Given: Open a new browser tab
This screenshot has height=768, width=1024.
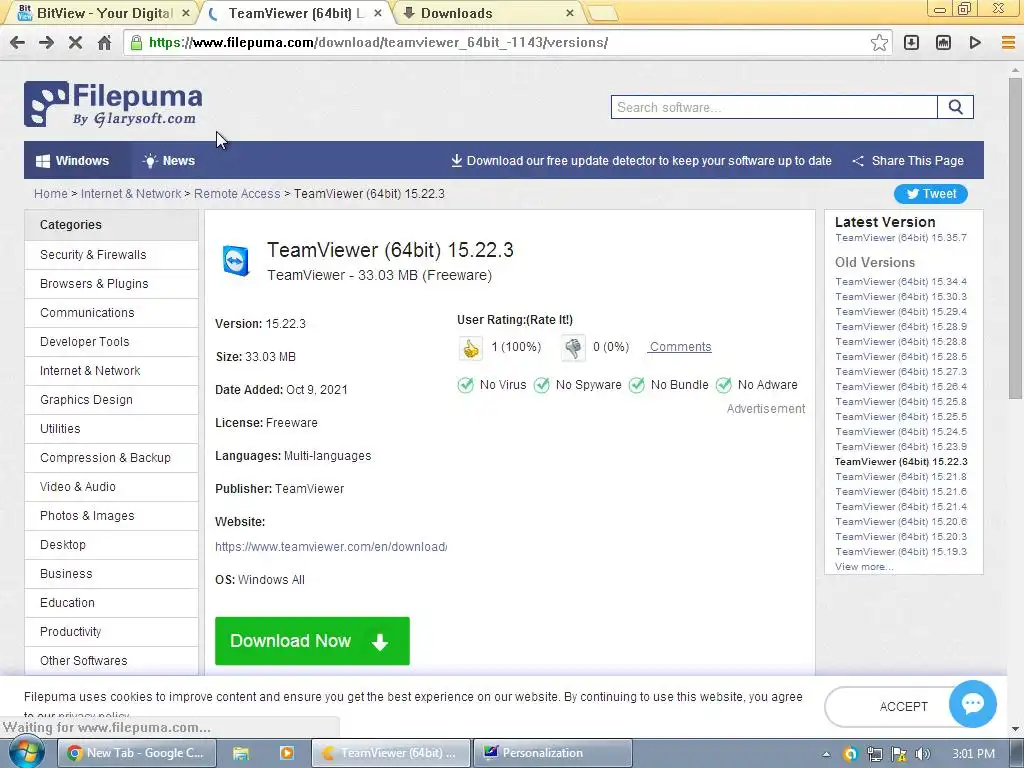Looking at the screenshot, I should 602,13.
